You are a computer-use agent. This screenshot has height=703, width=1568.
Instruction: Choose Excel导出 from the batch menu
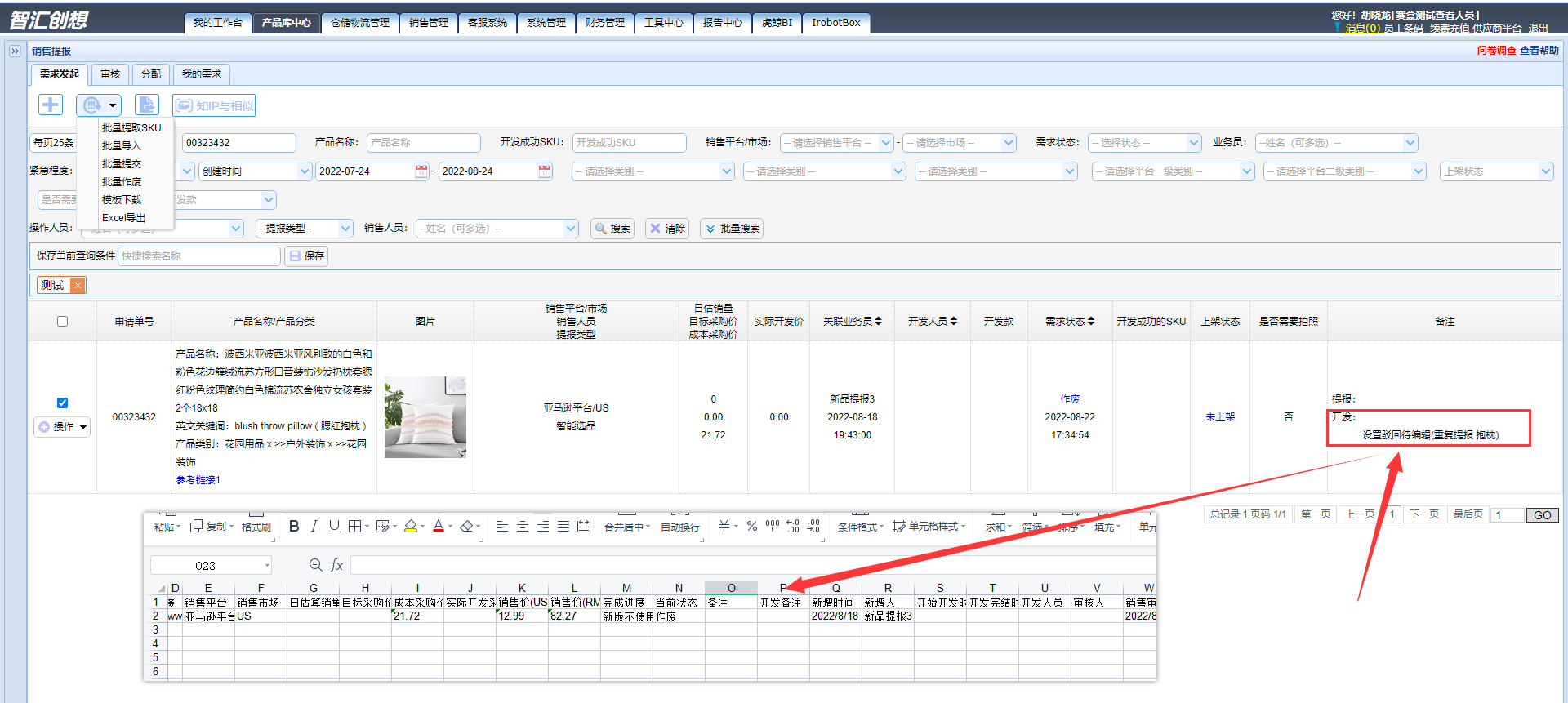(124, 218)
